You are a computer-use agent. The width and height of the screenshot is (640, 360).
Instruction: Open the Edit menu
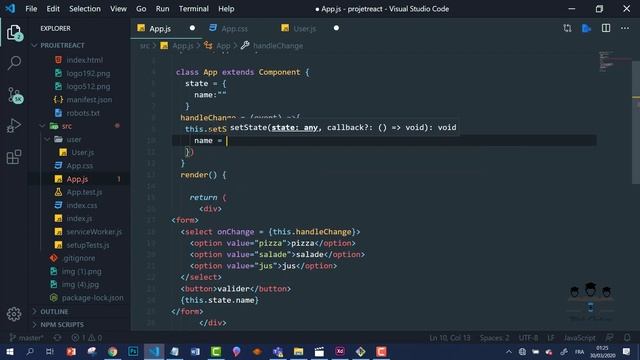coord(53,9)
